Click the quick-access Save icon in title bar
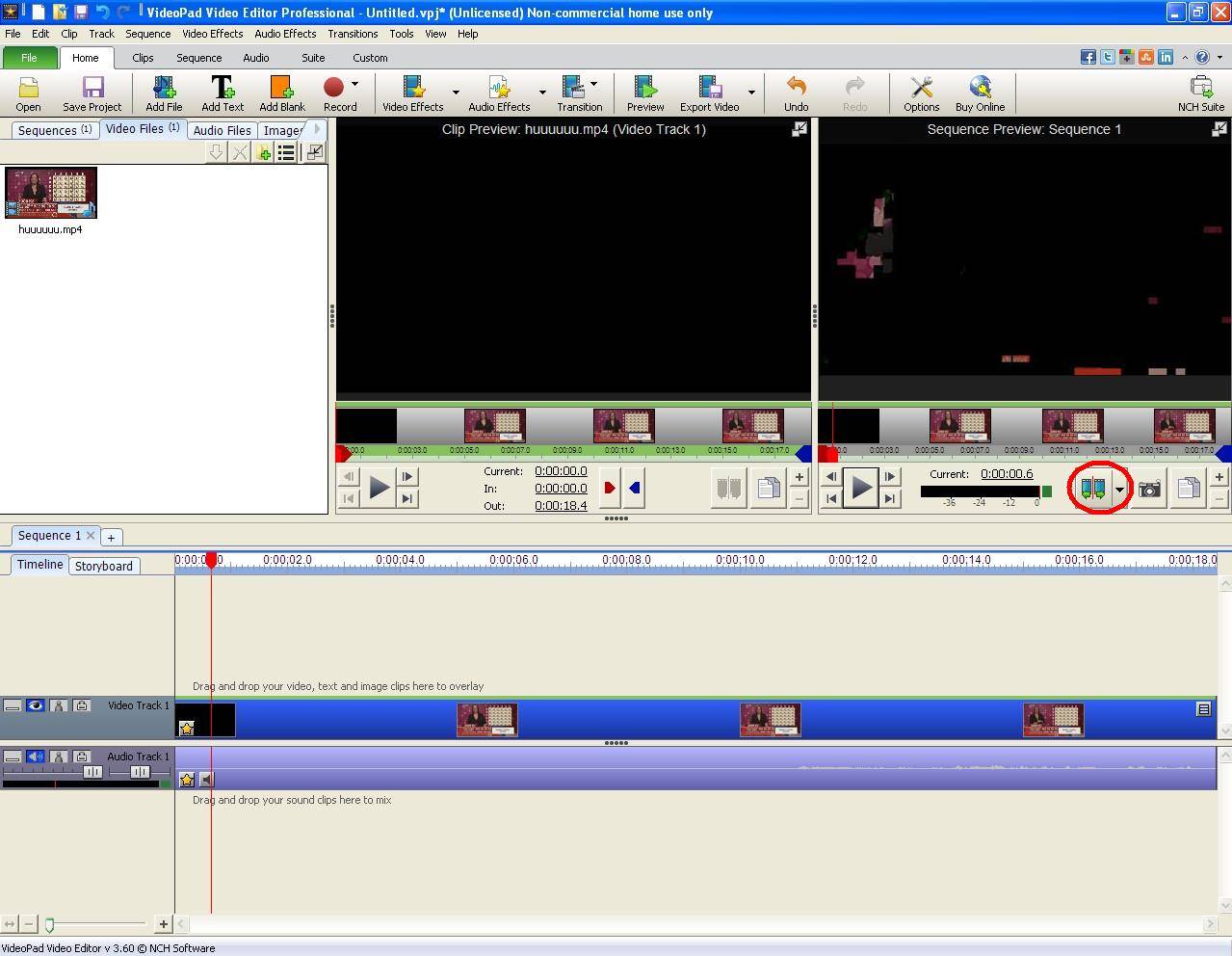This screenshot has width=1232, height=956. click(81, 13)
